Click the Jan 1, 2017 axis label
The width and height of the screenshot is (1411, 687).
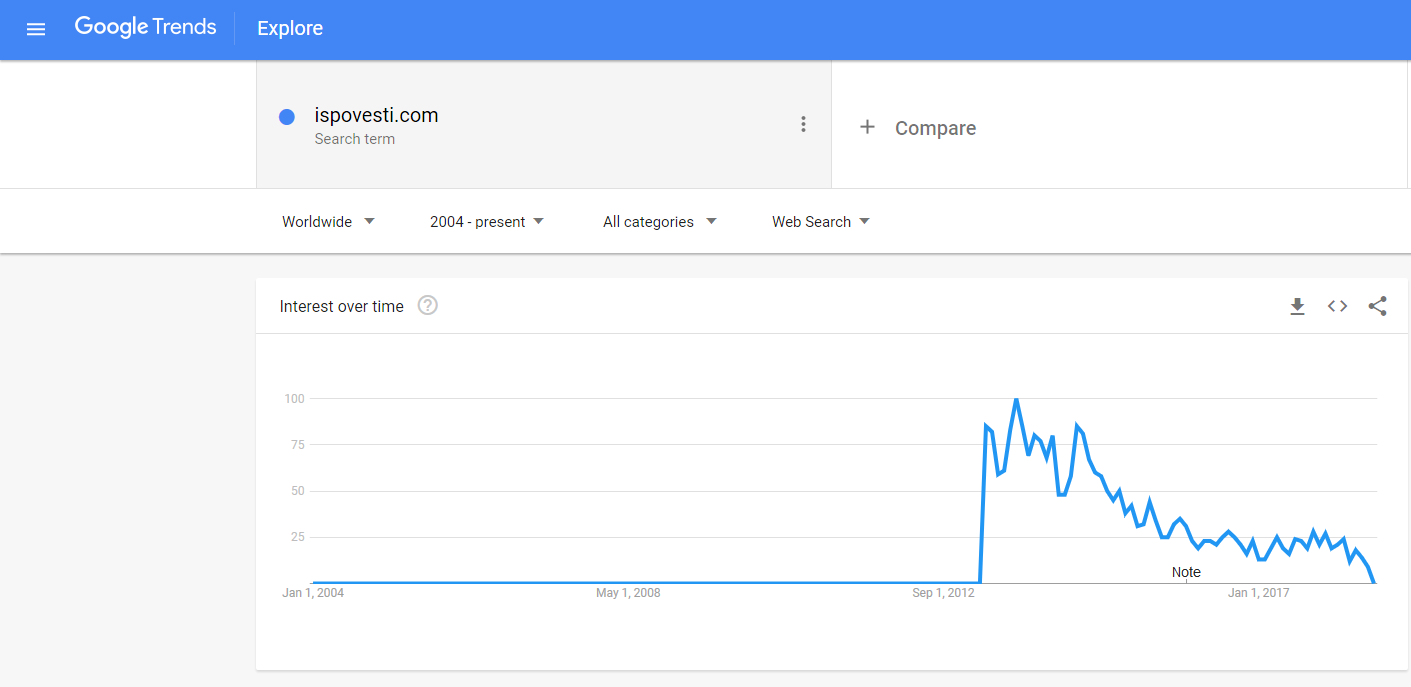1258,593
